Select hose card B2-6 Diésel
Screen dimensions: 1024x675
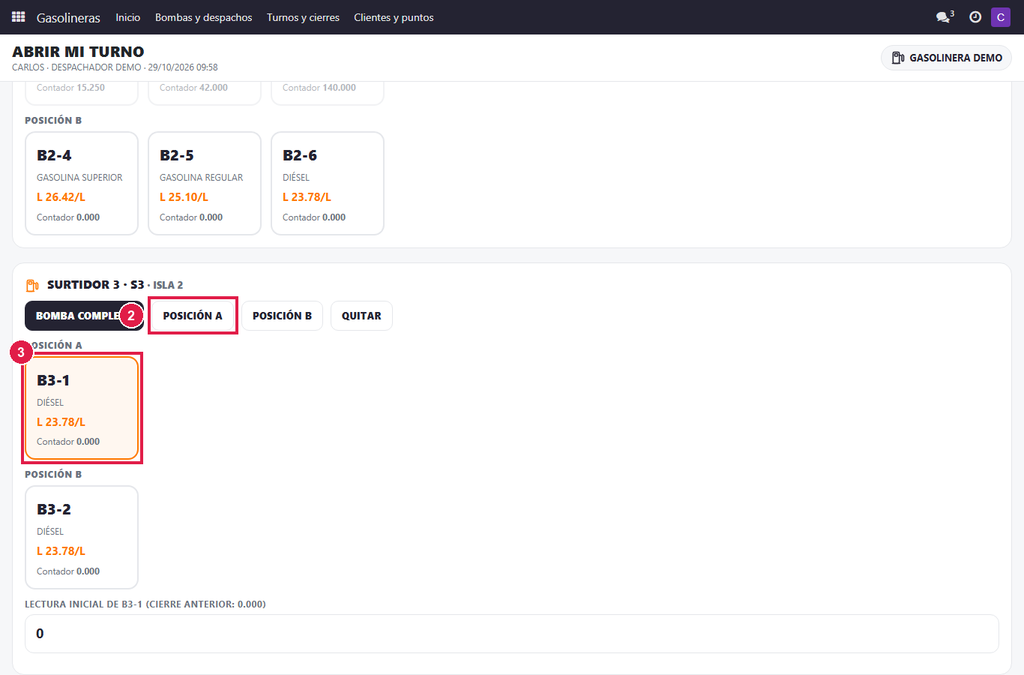327,183
